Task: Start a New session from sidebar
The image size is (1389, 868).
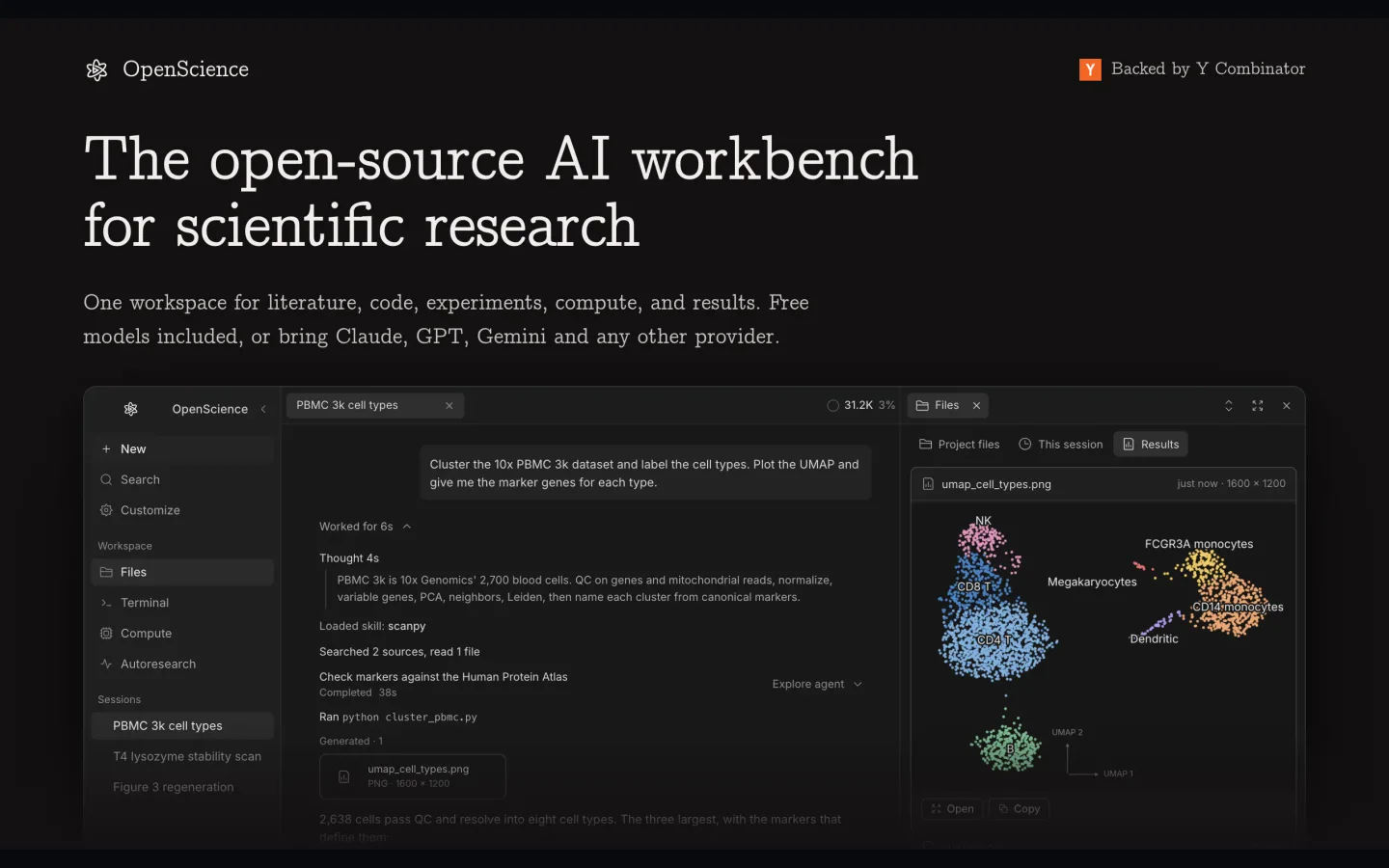Action: [x=182, y=449]
